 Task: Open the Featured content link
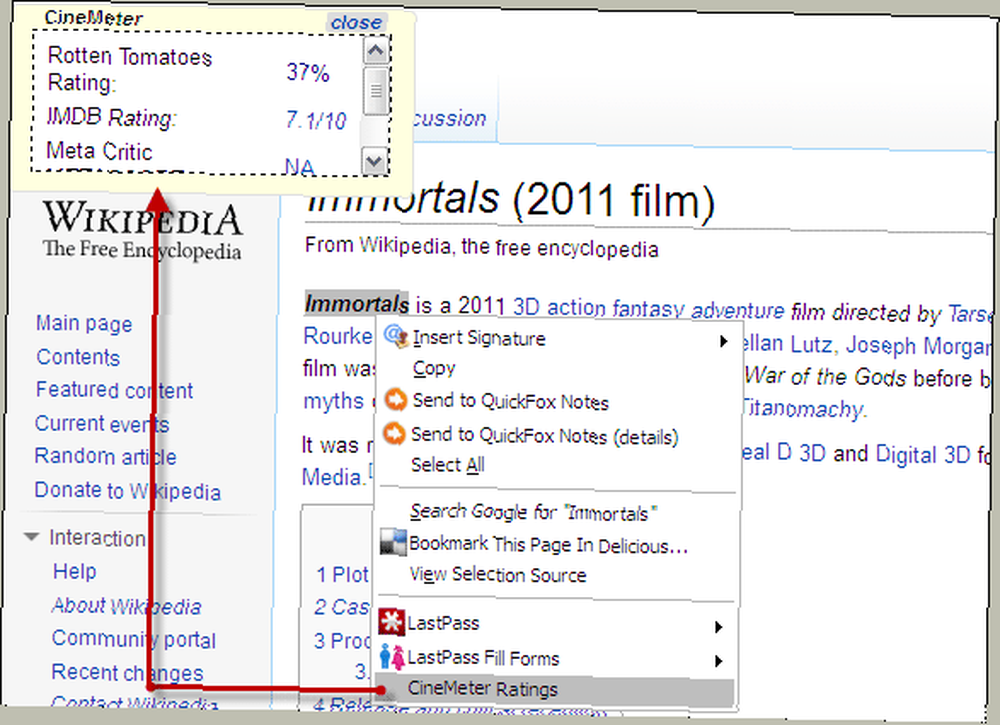click(x=114, y=390)
